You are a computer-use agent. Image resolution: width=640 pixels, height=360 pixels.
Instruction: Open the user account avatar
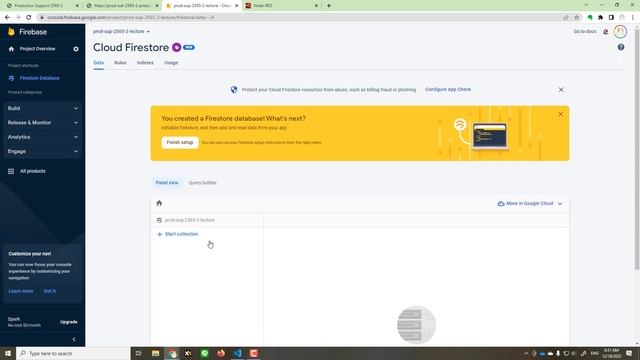tap(620, 31)
